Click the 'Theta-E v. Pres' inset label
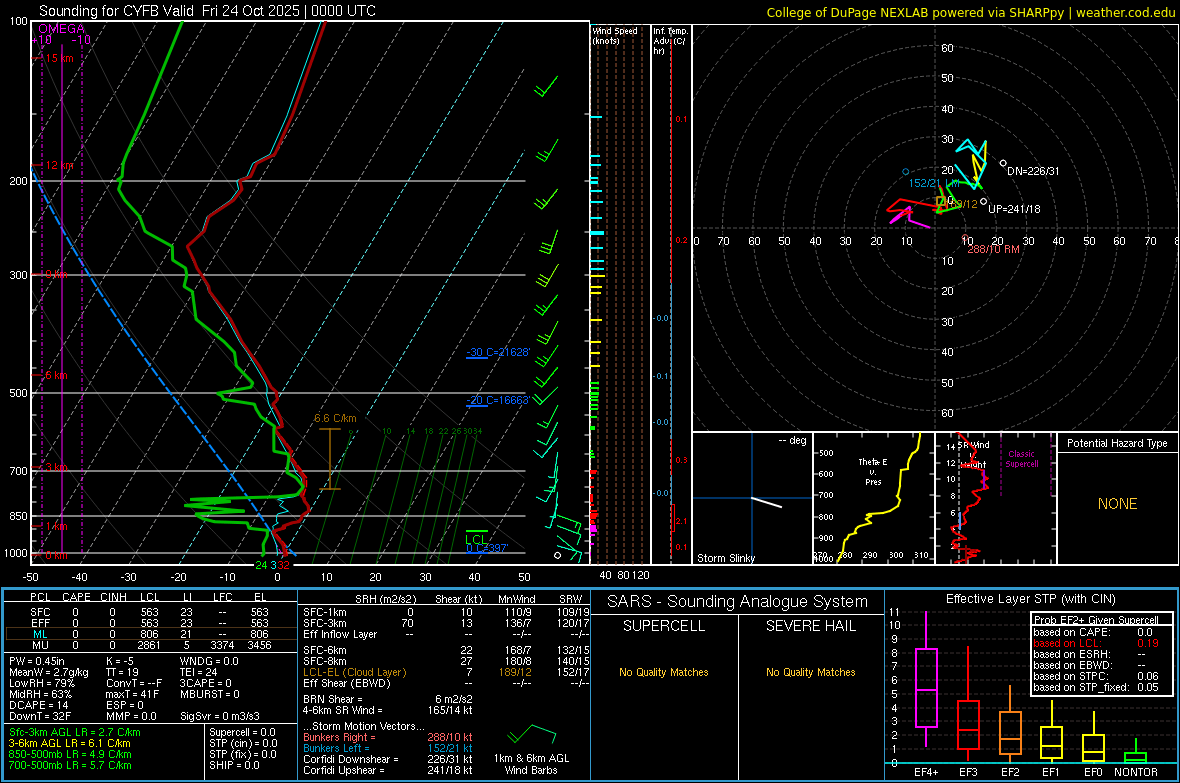 [x=873, y=471]
